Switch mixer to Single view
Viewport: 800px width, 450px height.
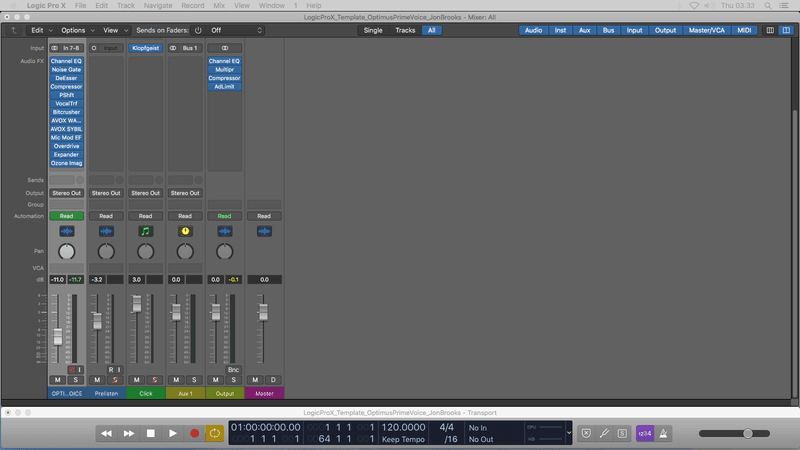click(x=373, y=30)
